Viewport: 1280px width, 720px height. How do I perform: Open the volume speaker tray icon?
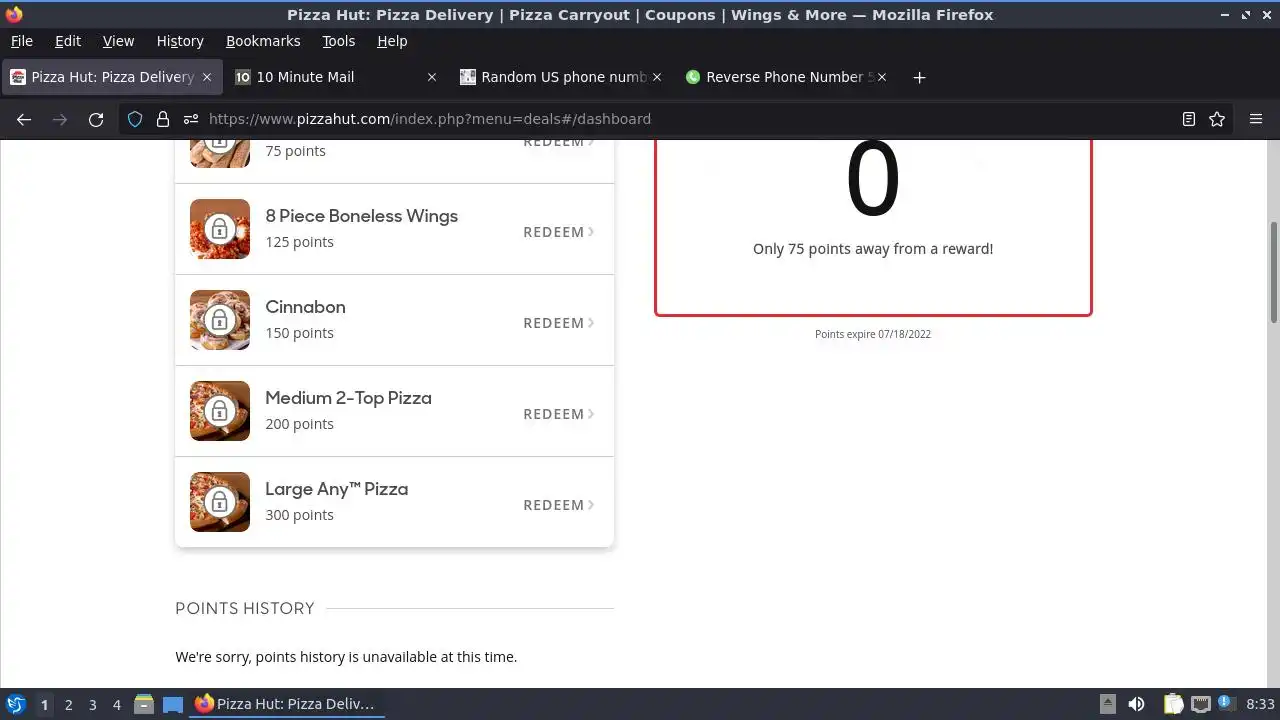(x=1136, y=704)
